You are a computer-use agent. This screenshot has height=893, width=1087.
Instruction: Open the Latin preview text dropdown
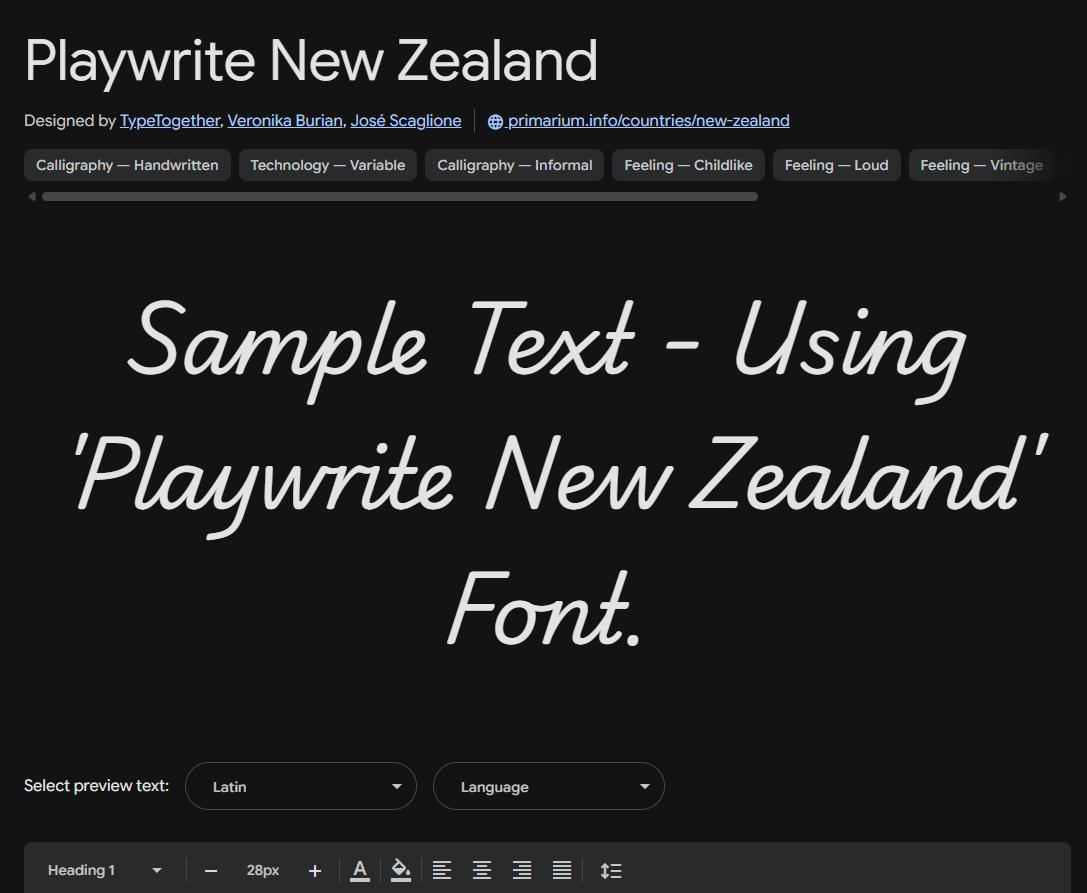coord(301,786)
